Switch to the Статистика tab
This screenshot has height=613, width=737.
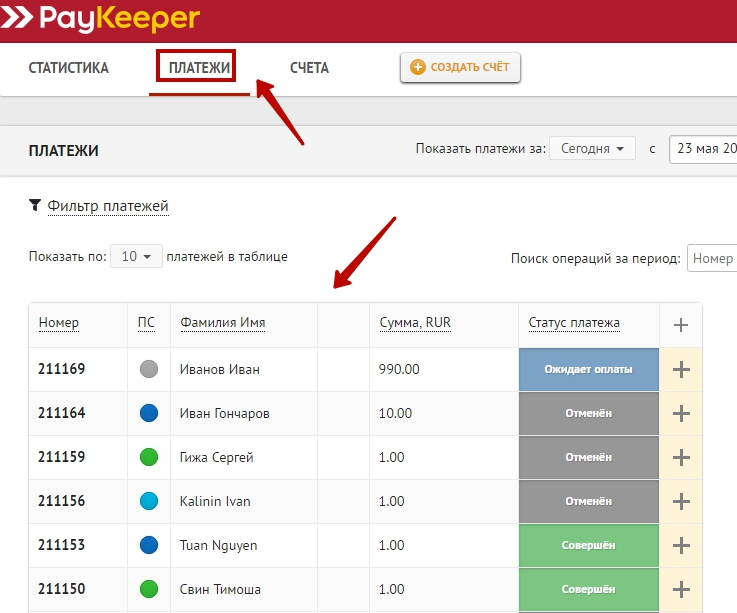click(x=68, y=68)
